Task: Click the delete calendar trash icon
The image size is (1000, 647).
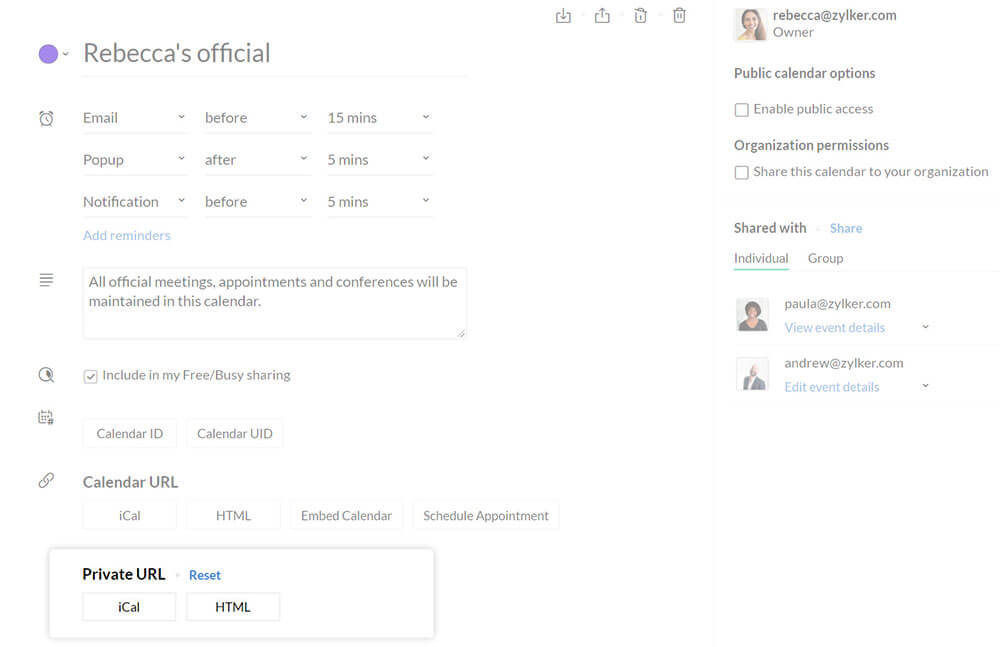Action: tap(679, 15)
